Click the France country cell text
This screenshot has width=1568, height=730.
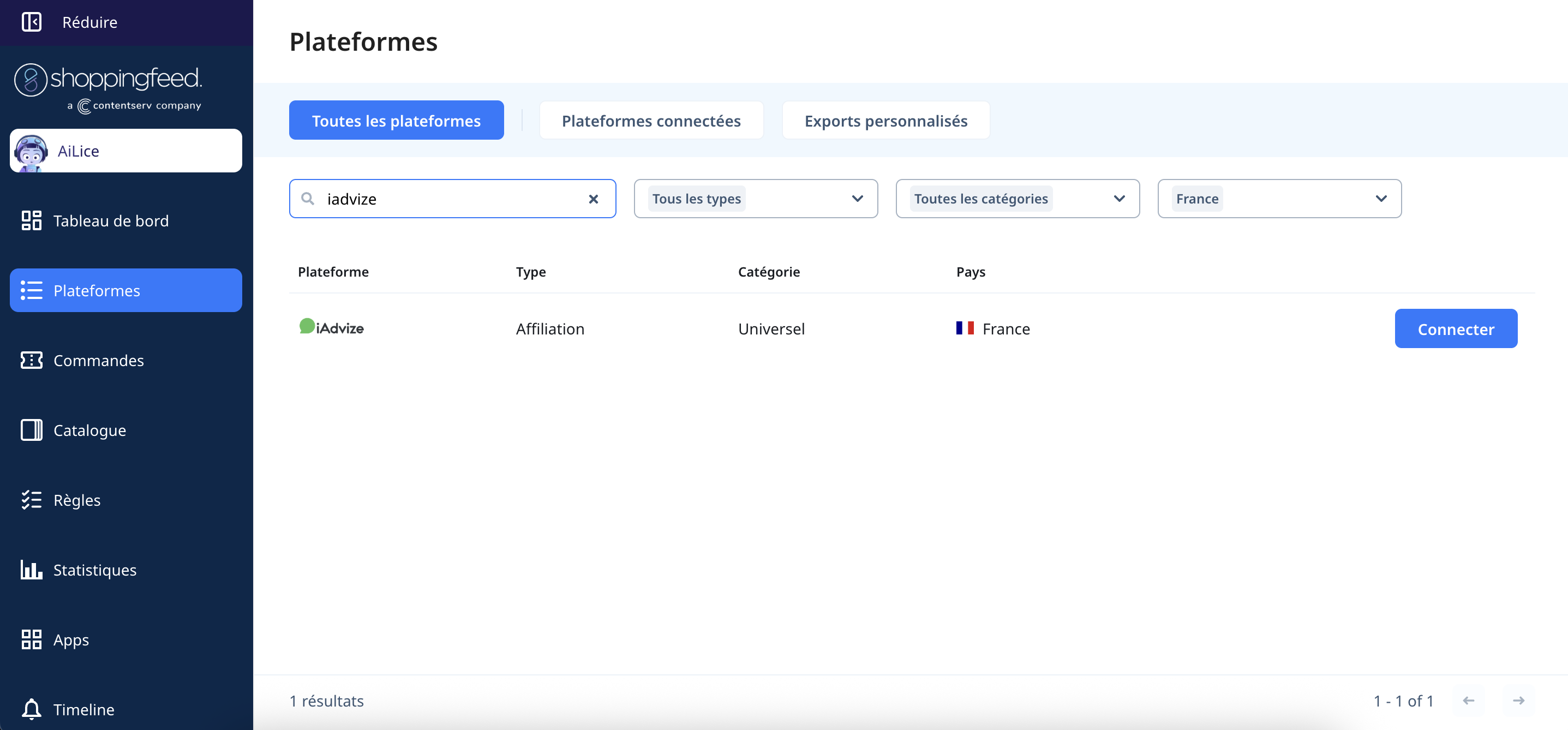click(x=1006, y=329)
